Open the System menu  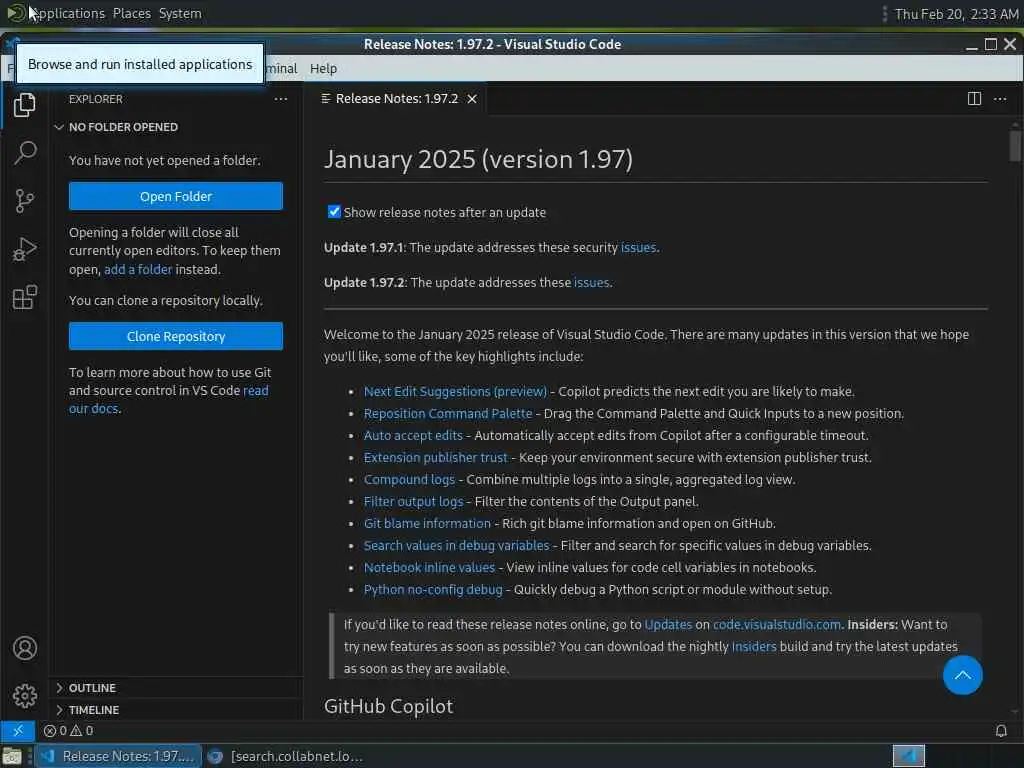[x=180, y=13]
